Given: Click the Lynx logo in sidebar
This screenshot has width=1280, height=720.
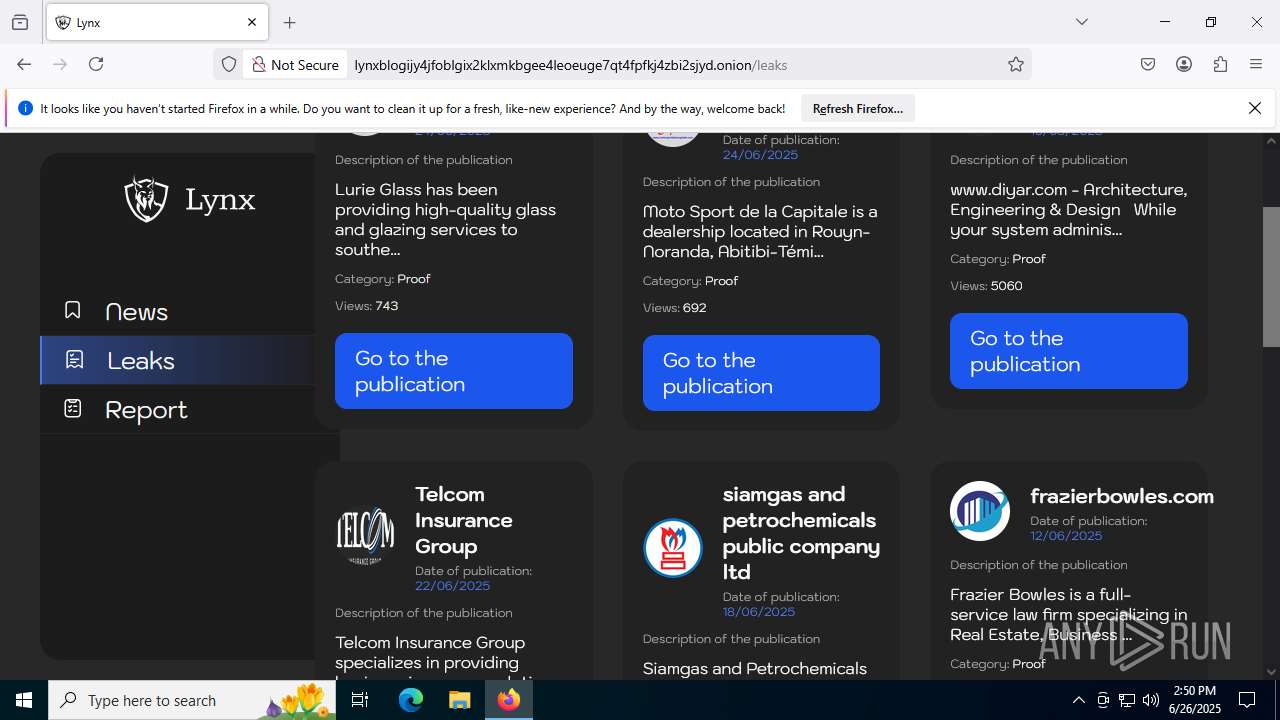Looking at the screenshot, I should (190, 199).
